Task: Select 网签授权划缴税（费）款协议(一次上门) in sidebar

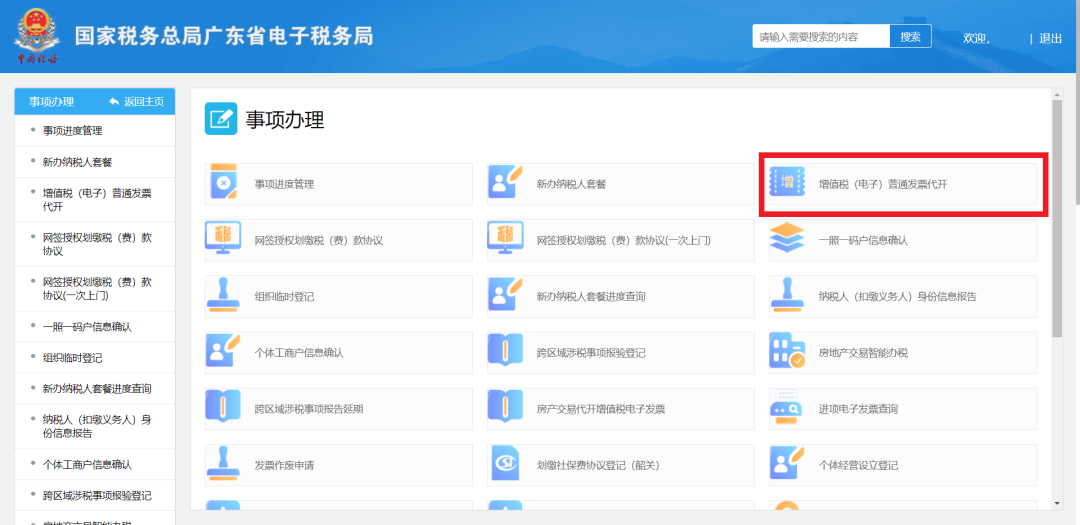Action: [95, 289]
